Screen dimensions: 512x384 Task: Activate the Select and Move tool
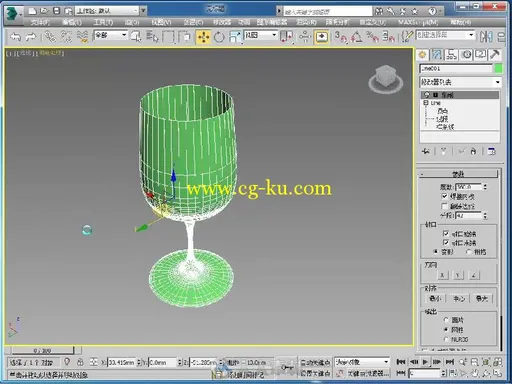(203, 37)
